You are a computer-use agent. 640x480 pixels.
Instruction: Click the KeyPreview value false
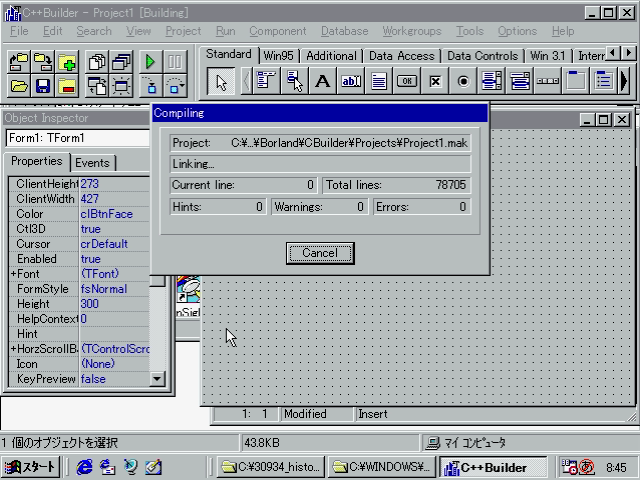[114, 379]
